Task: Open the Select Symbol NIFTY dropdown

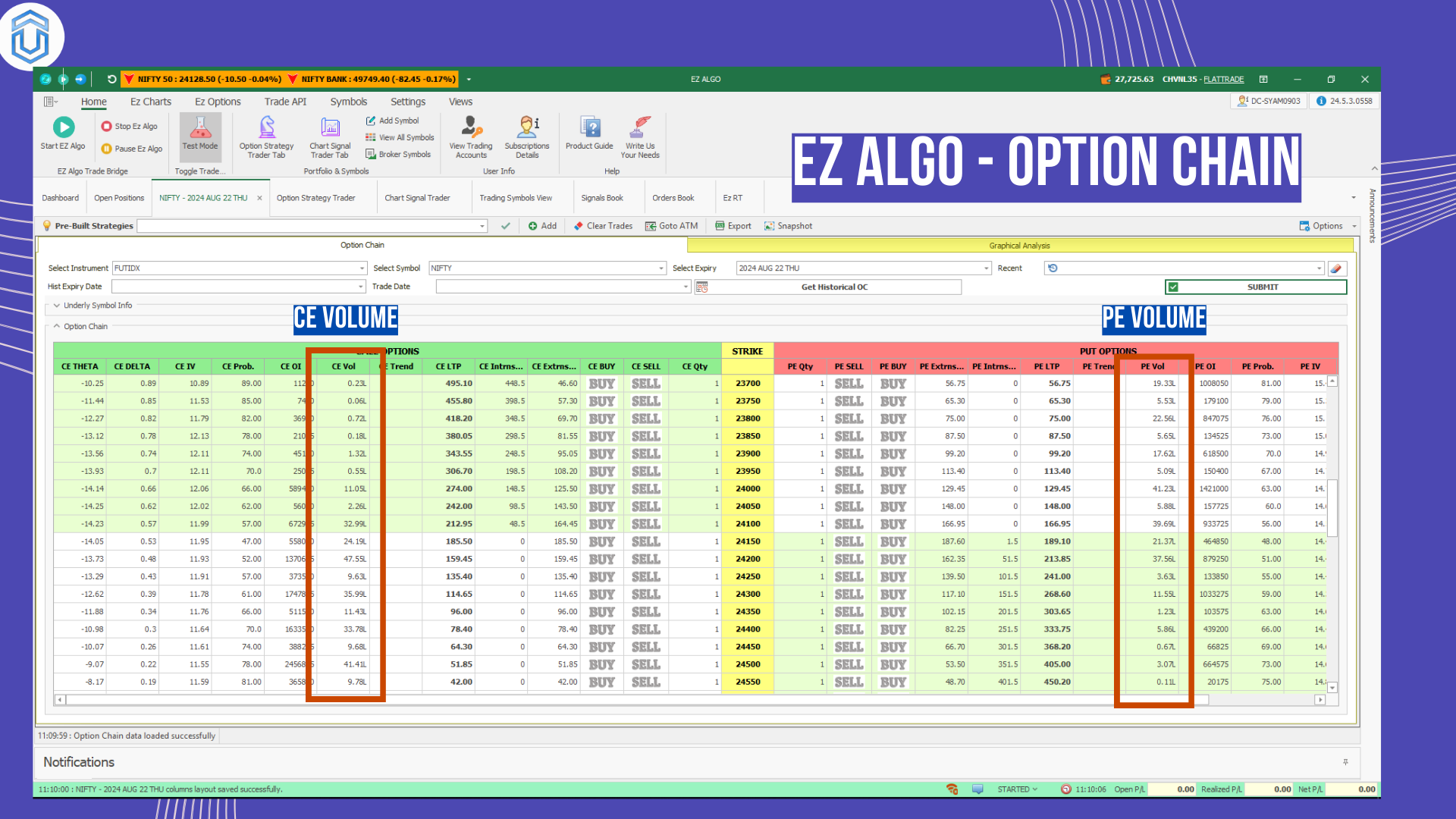Action: click(x=661, y=268)
